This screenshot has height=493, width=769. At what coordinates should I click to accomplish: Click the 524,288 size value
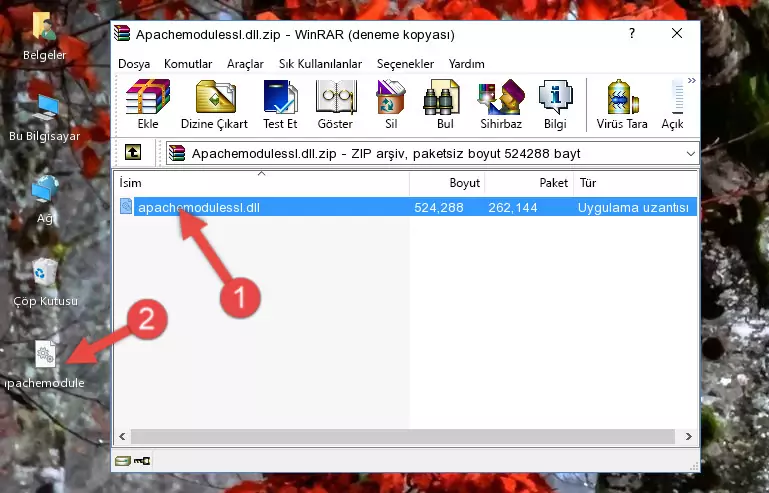(x=438, y=208)
